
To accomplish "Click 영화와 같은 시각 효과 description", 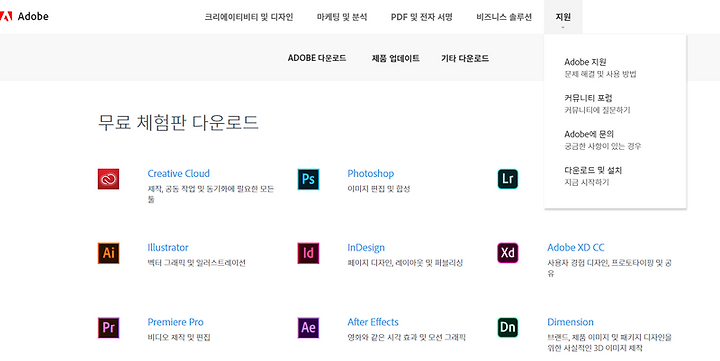I will pos(406,337).
